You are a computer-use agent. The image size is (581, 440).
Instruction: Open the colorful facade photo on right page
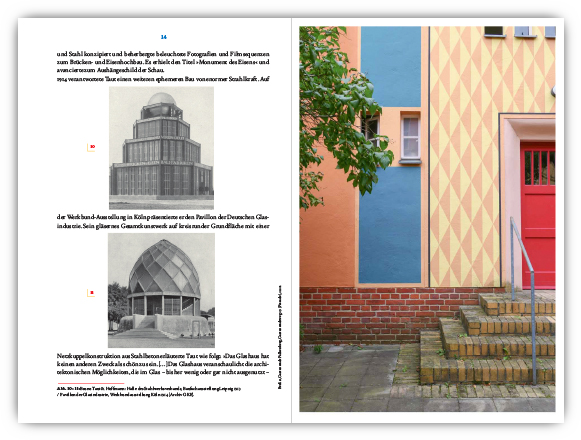click(427, 219)
